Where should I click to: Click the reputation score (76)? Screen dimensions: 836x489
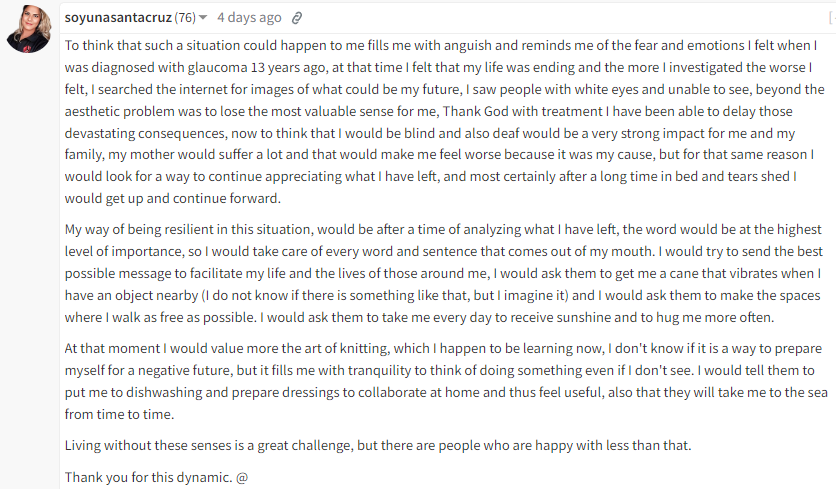pyautogui.click(x=185, y=18)
